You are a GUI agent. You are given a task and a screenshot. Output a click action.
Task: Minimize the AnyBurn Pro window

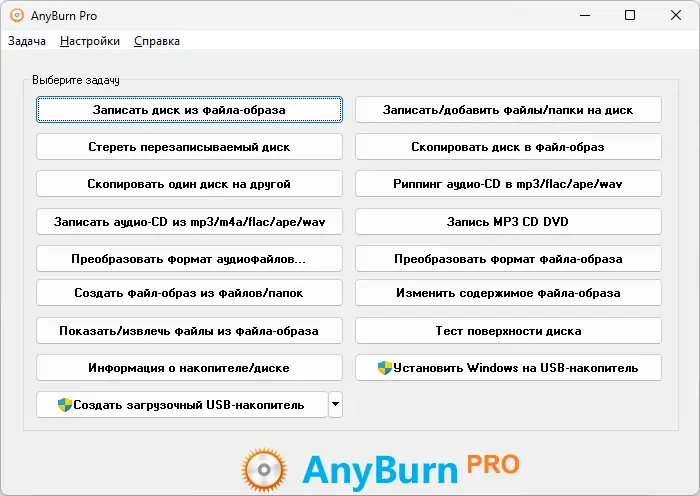pyautogui.click(x=585, y=15)
